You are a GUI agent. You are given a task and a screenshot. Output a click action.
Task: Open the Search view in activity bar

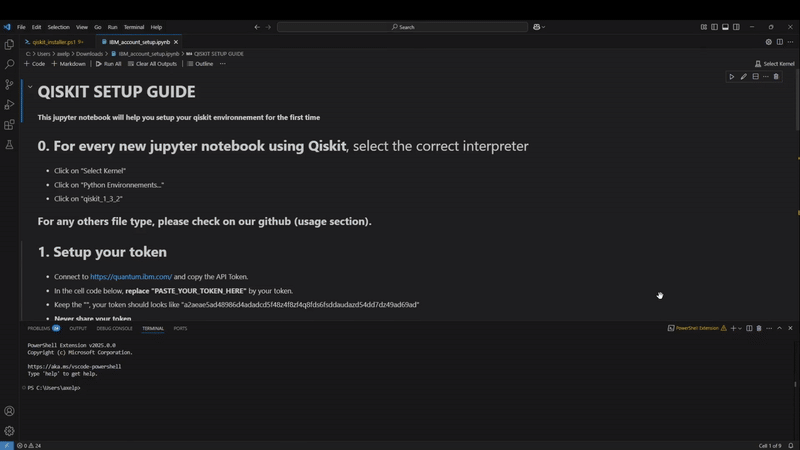tap(9, 64)
